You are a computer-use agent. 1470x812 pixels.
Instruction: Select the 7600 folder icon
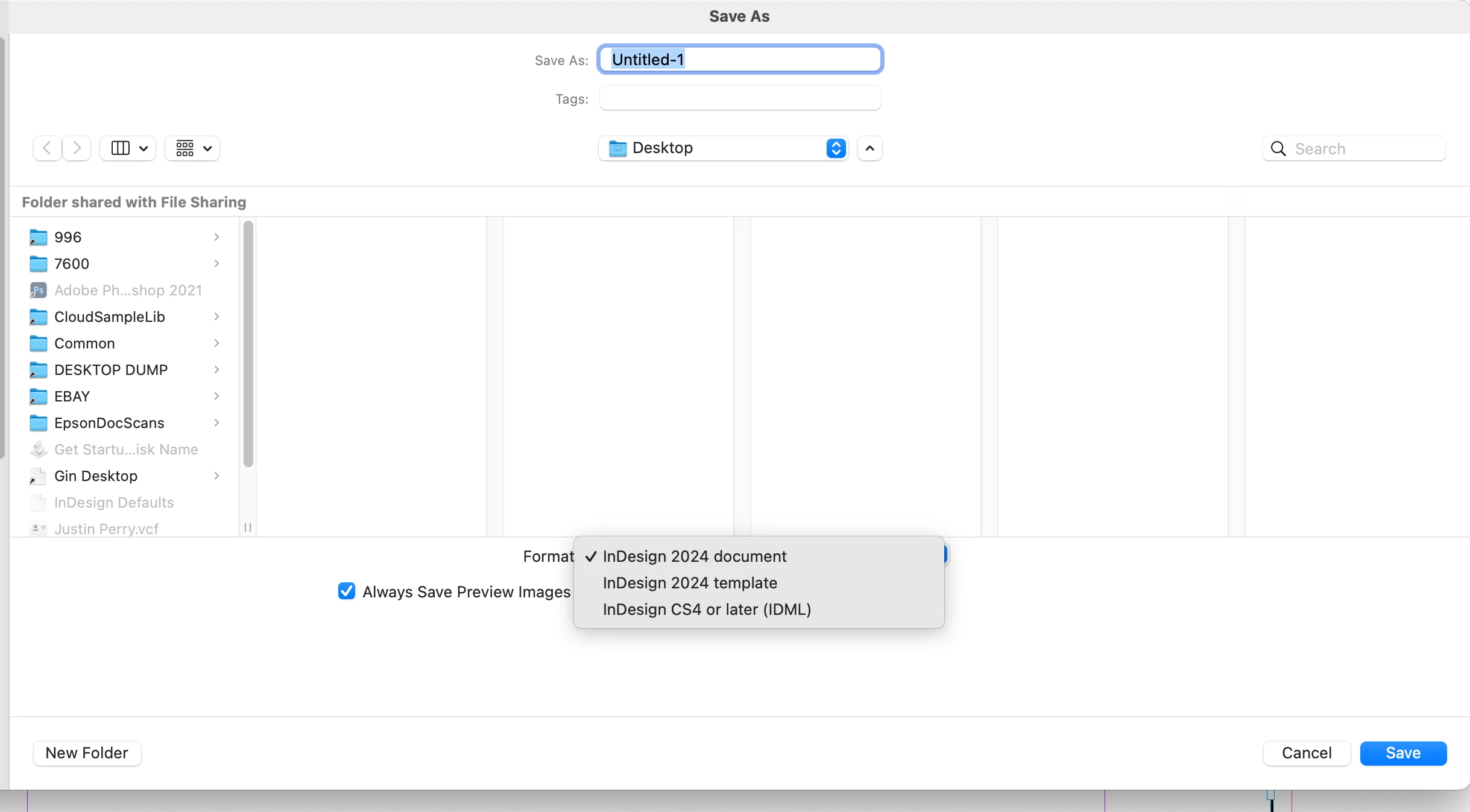[x=39, y=264]
